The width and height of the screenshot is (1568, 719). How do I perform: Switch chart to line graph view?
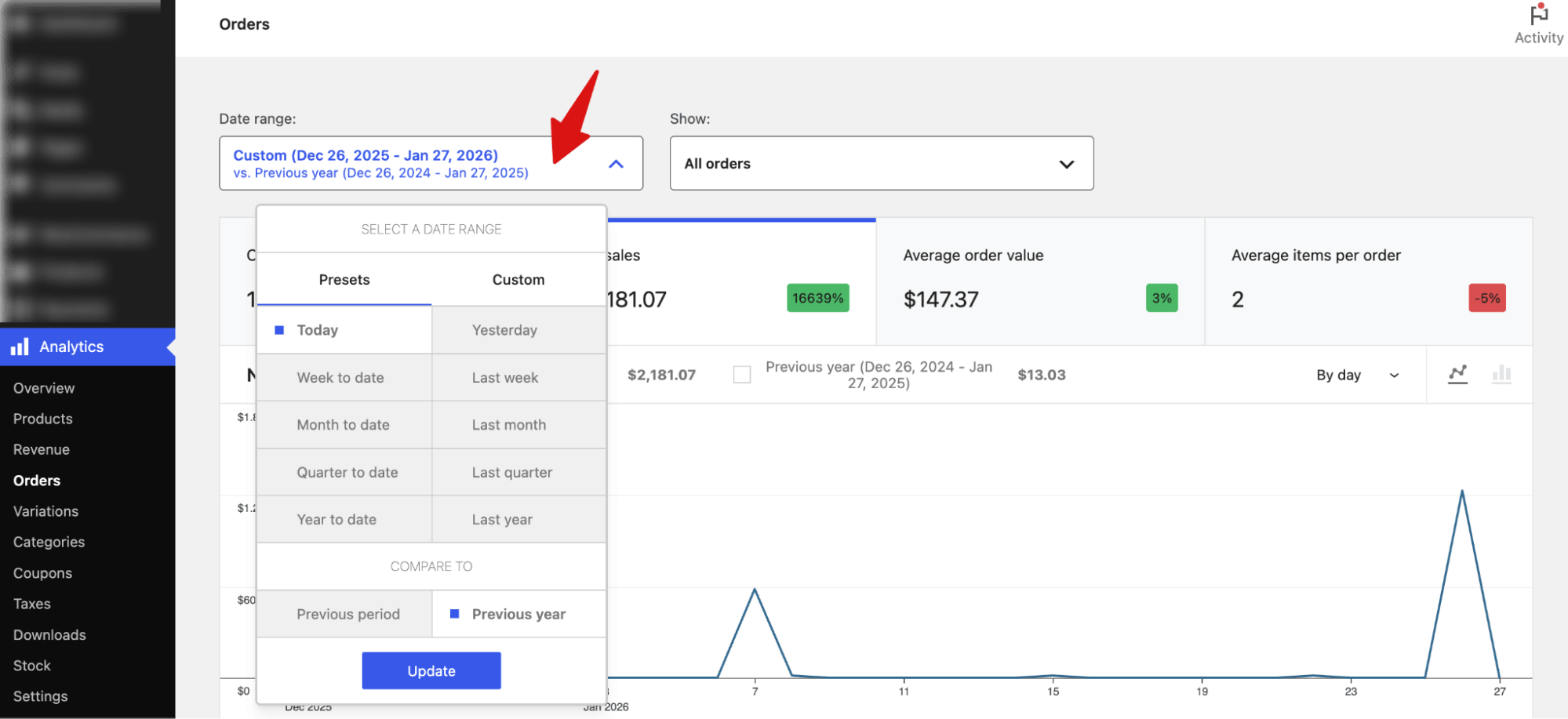(1457, 375)
